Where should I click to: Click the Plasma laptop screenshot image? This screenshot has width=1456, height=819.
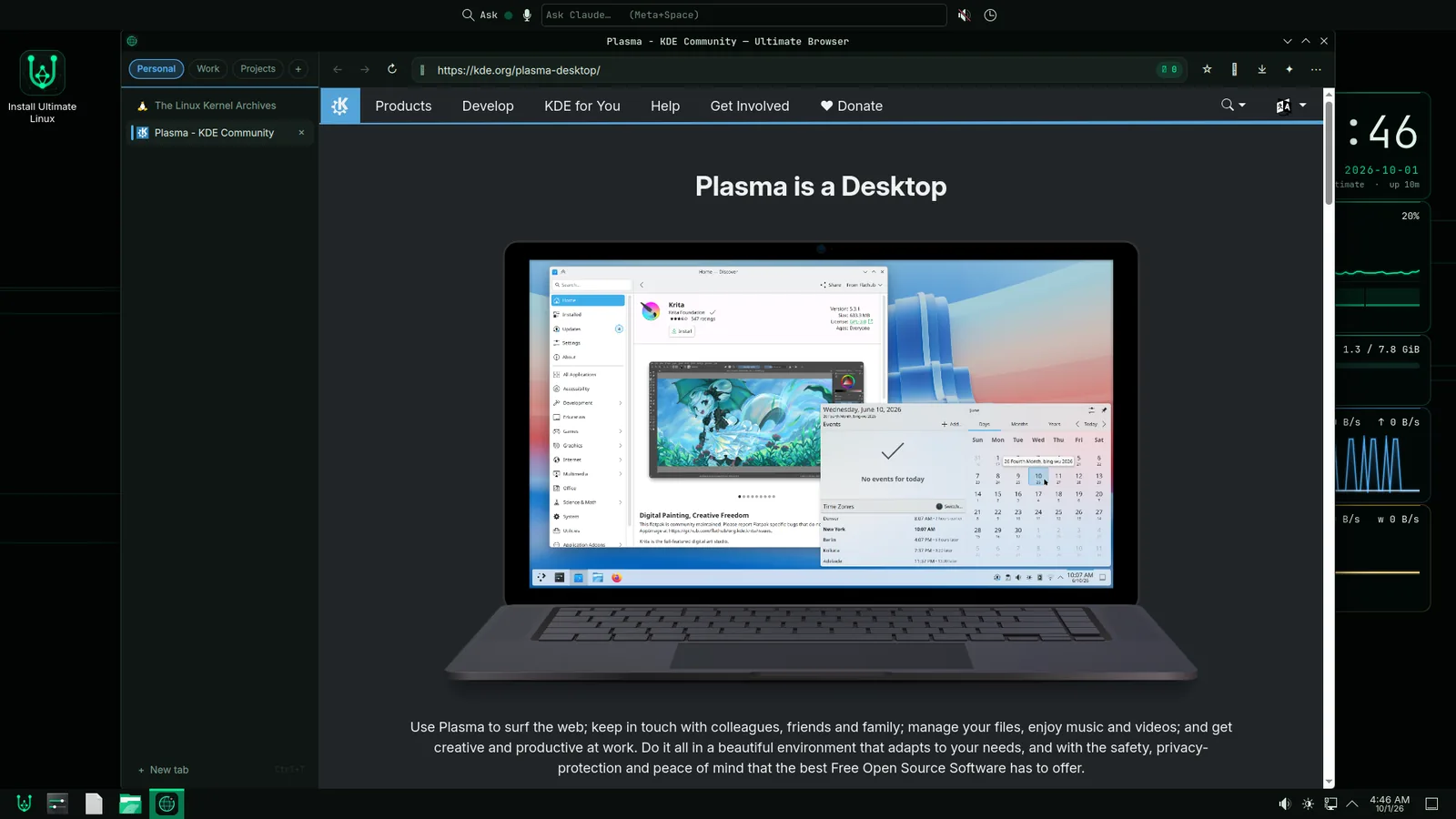(x=821, y=461)
